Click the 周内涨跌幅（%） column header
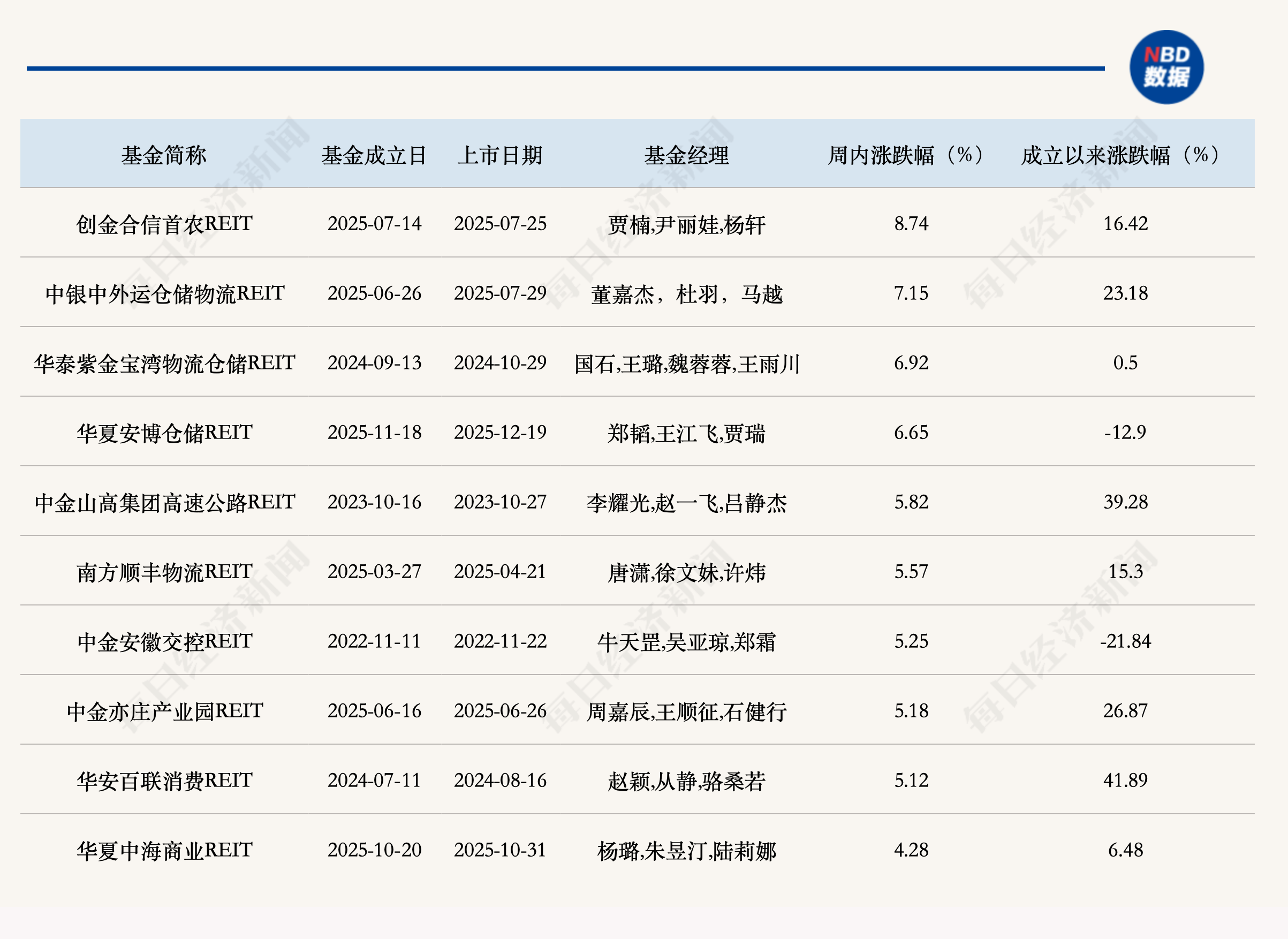Viewport: 1288px width, 939px height. click(911, 155)
